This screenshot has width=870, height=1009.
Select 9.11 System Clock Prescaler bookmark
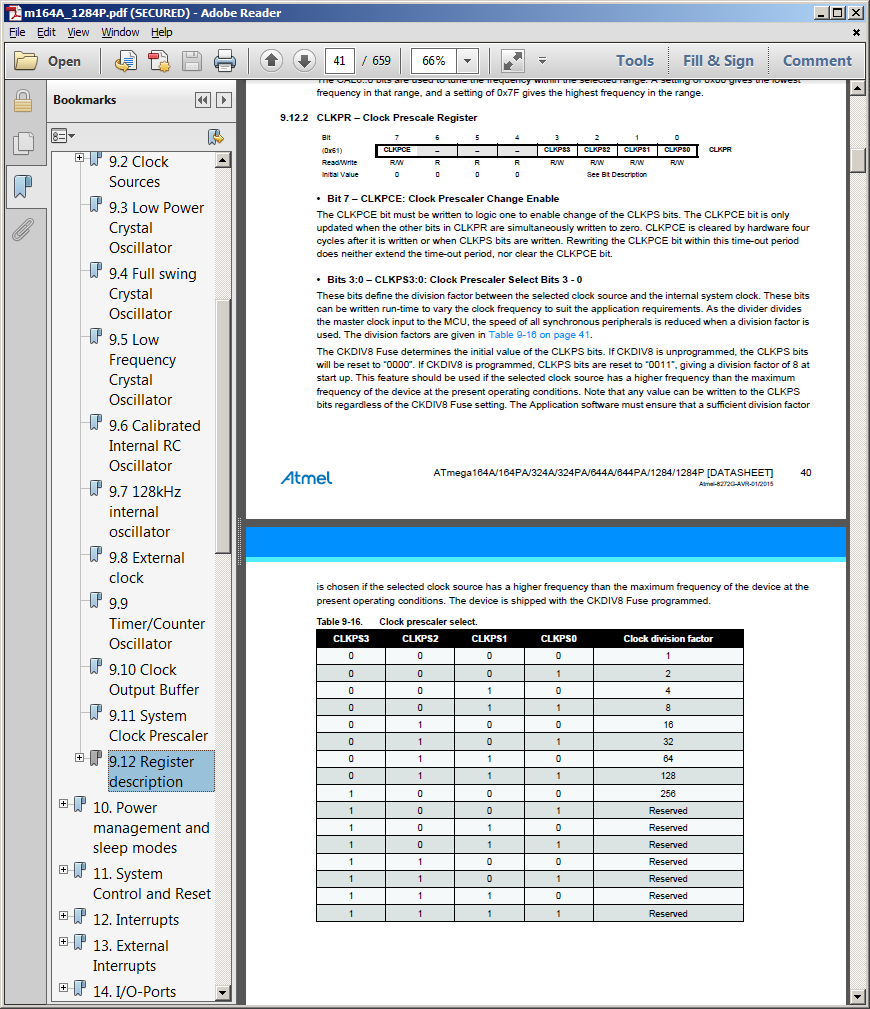tap(158, 725)
